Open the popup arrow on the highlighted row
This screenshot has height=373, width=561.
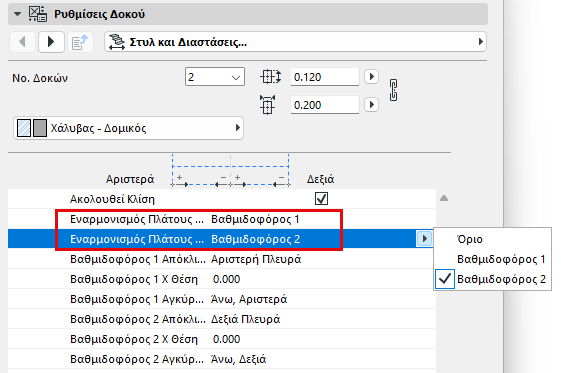424,239
